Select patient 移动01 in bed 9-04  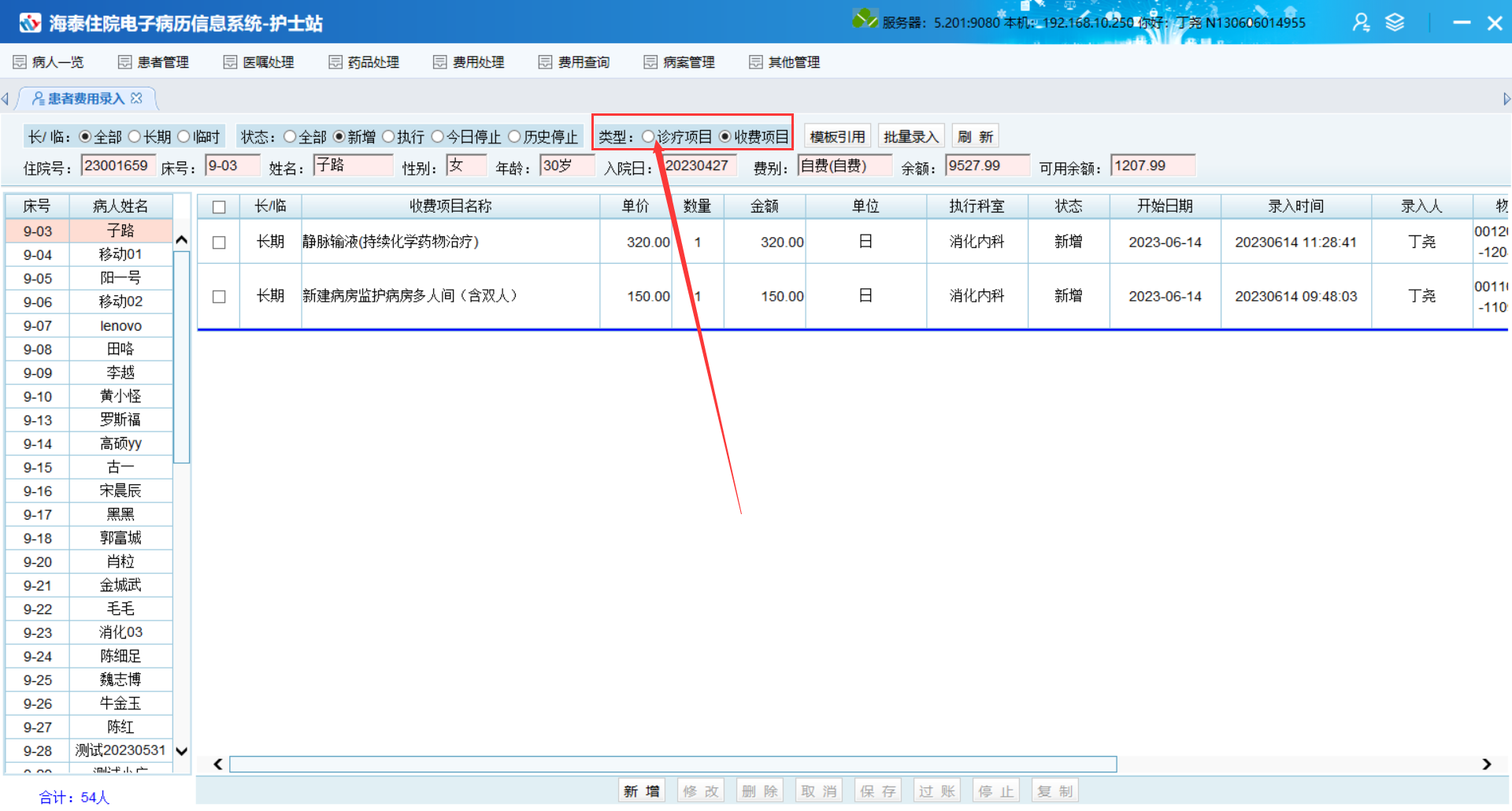coord(89,254)
